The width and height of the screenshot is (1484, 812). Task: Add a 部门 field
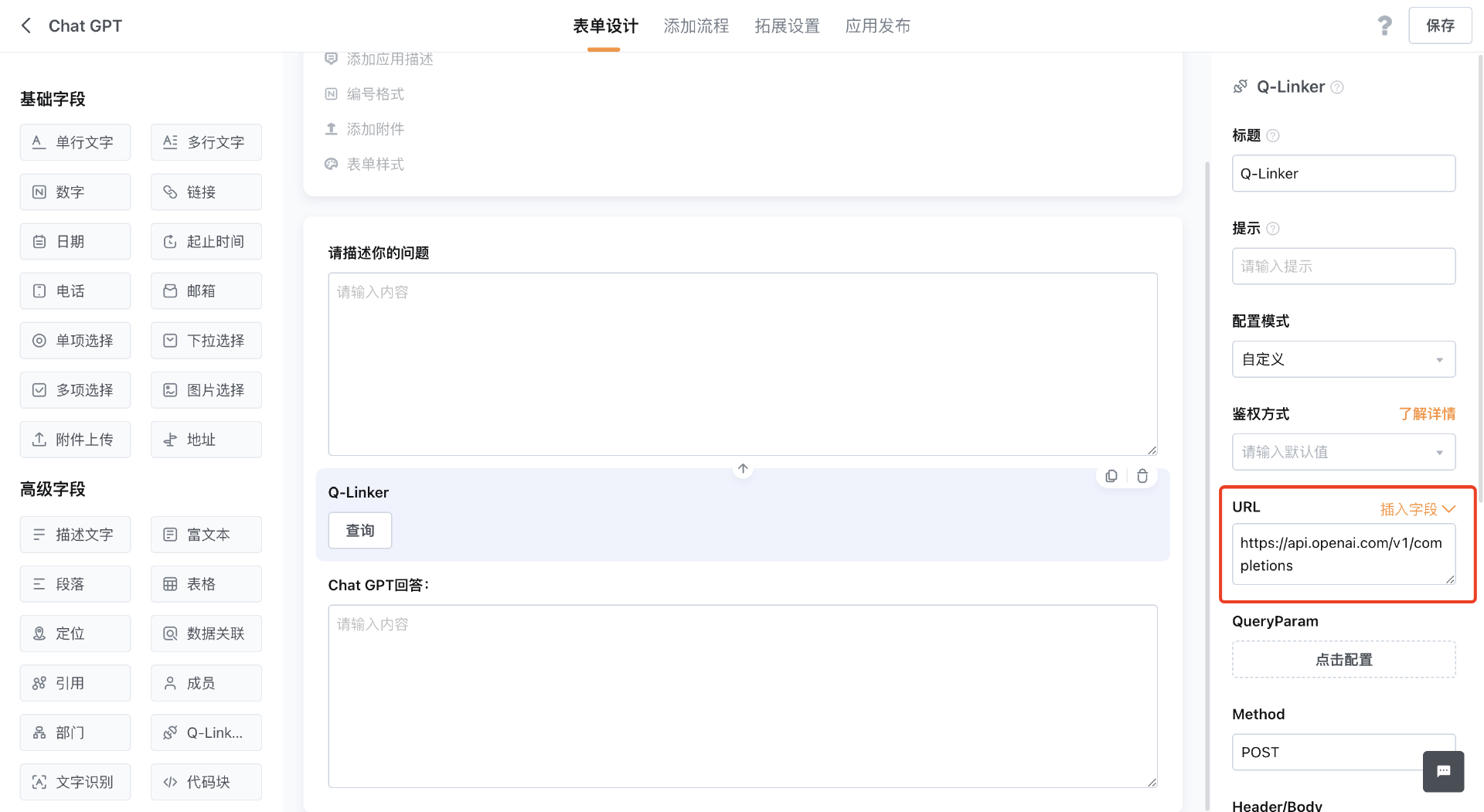tap(75, 732)
